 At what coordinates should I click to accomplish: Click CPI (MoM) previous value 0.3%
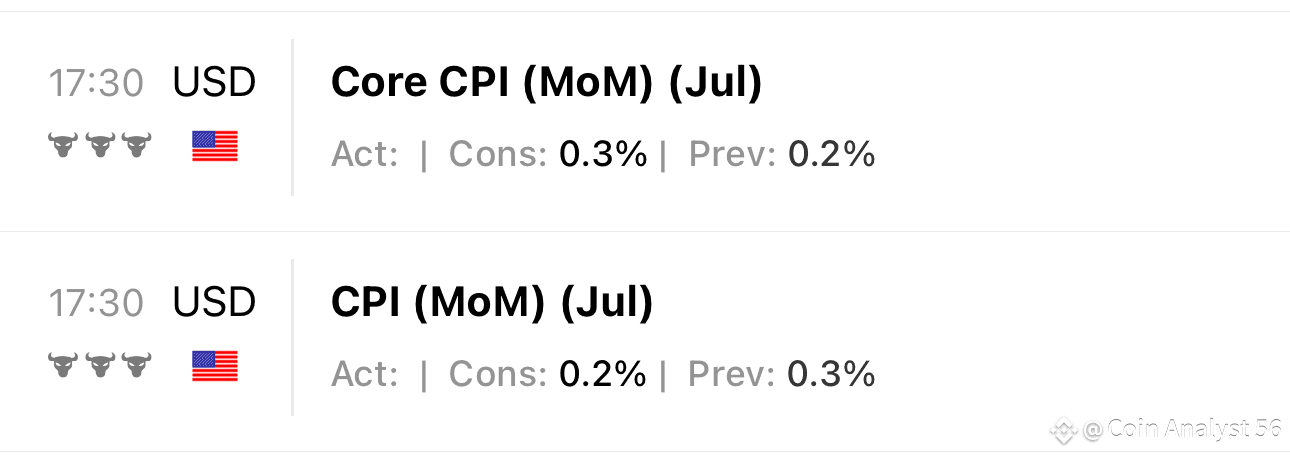click(832, 374)
